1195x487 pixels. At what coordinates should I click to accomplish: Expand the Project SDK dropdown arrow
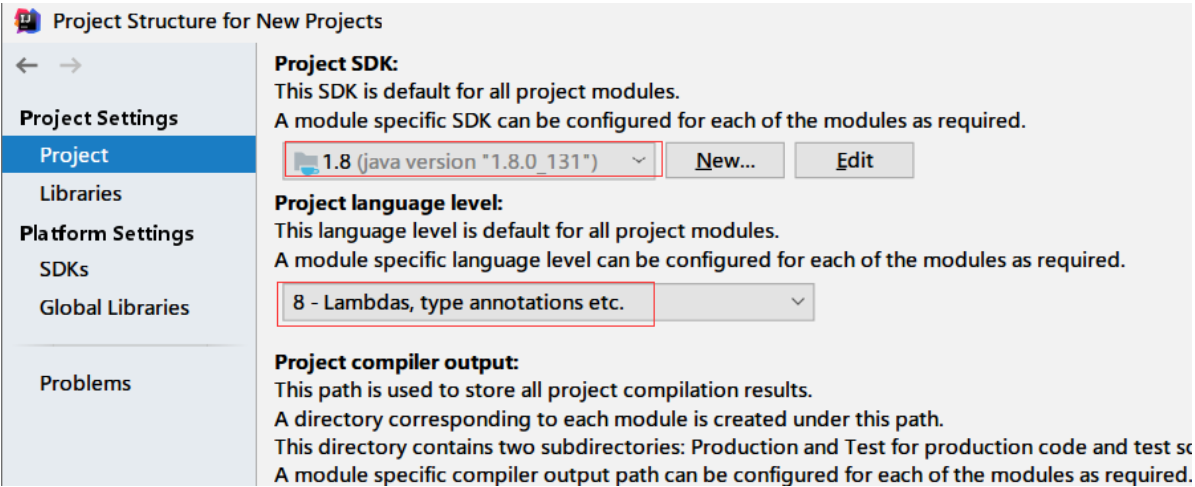point(640,161)
